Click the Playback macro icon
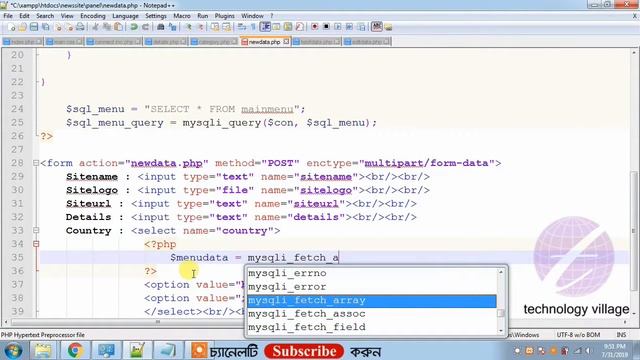The width and height of the screenshot is (640, 360). pos(338,27)
